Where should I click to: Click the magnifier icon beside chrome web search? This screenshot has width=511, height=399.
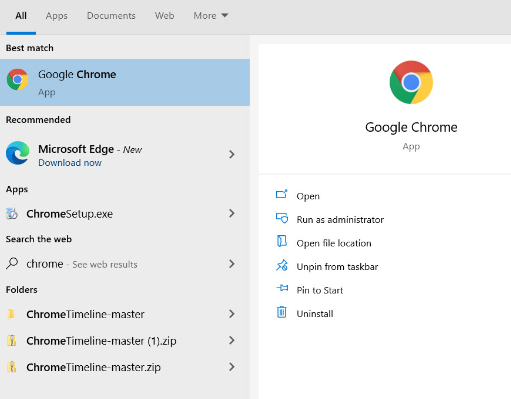click(12, 263)
